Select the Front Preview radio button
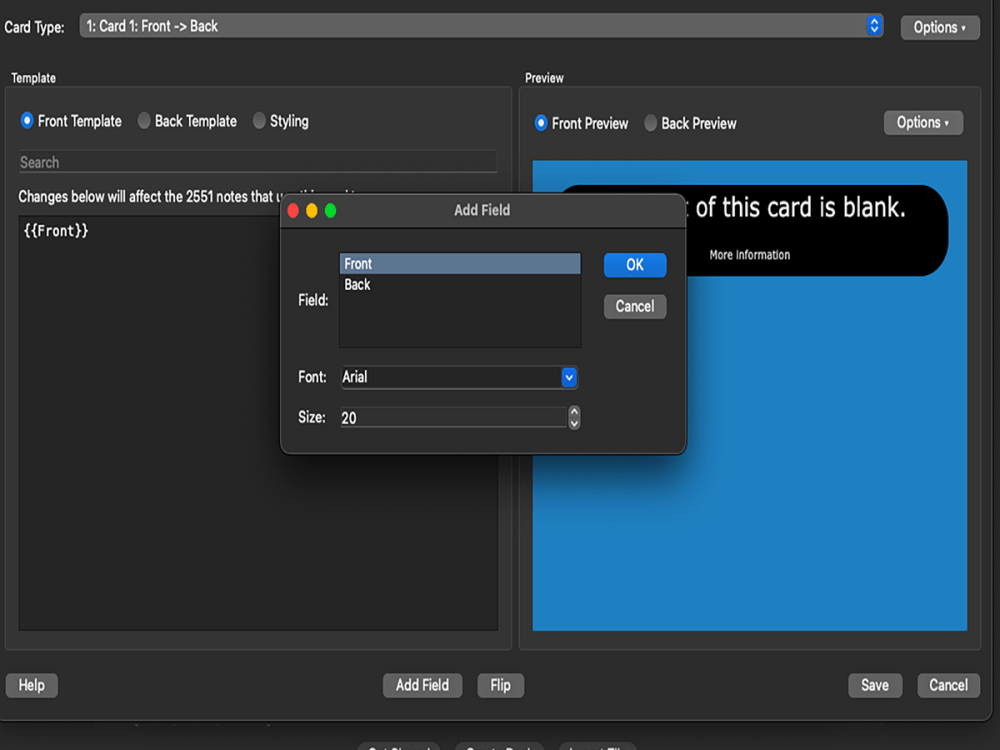Screen dimensions: 1000x750 click(x=540, y=123)
